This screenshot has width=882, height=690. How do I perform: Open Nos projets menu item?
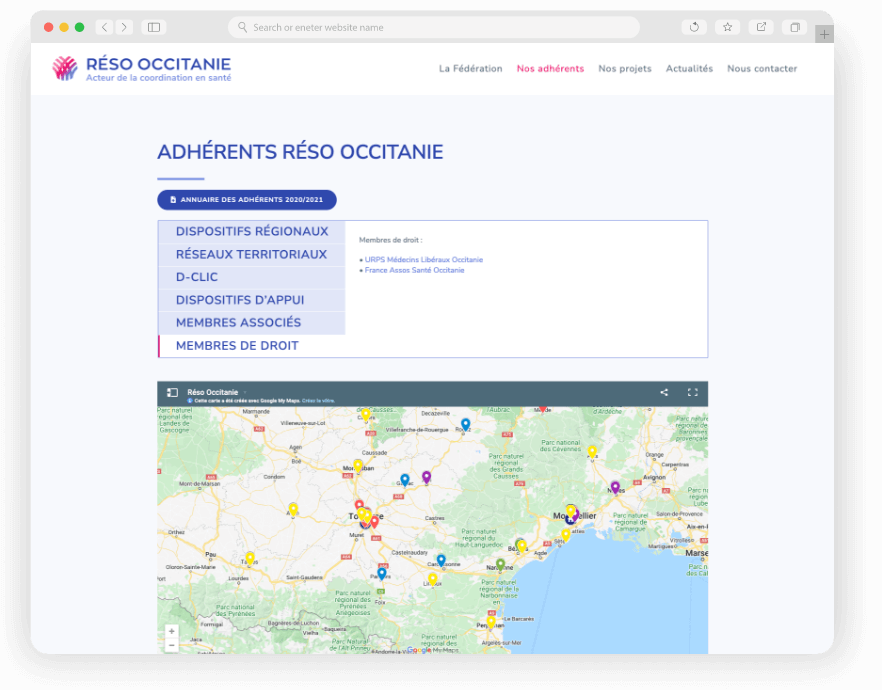coord(624,69)
